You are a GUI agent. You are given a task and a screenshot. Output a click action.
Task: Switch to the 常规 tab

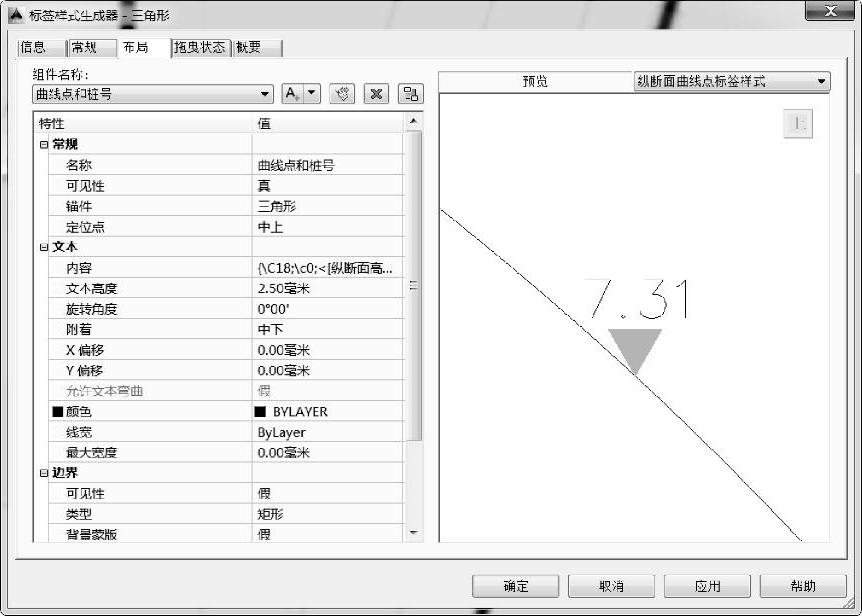coord(91,48)
